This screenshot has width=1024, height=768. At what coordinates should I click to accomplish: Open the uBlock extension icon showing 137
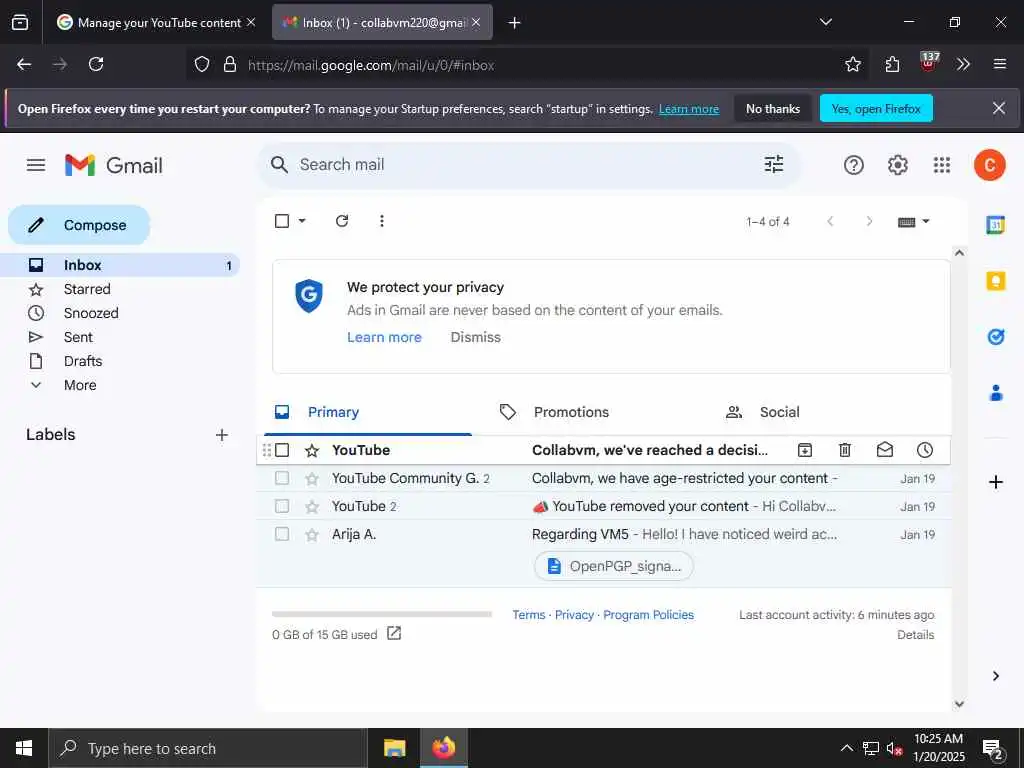(929, 62)
